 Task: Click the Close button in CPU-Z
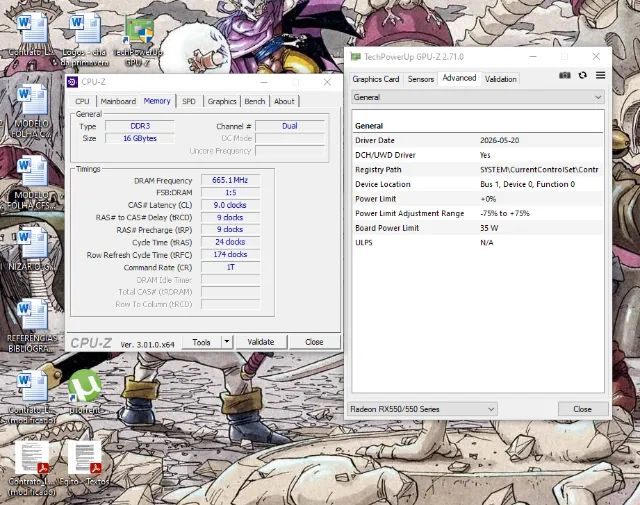[x=314, y=342]
